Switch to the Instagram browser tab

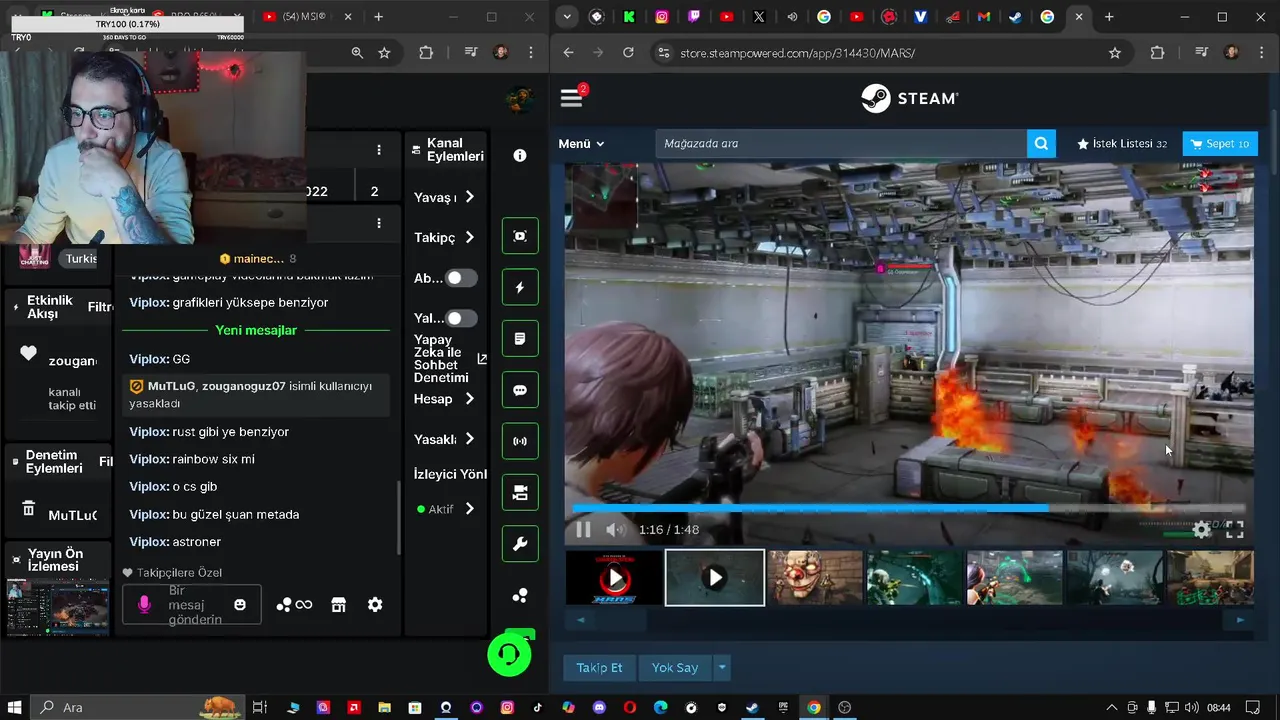pyautogui.click(x=662, y=17)
